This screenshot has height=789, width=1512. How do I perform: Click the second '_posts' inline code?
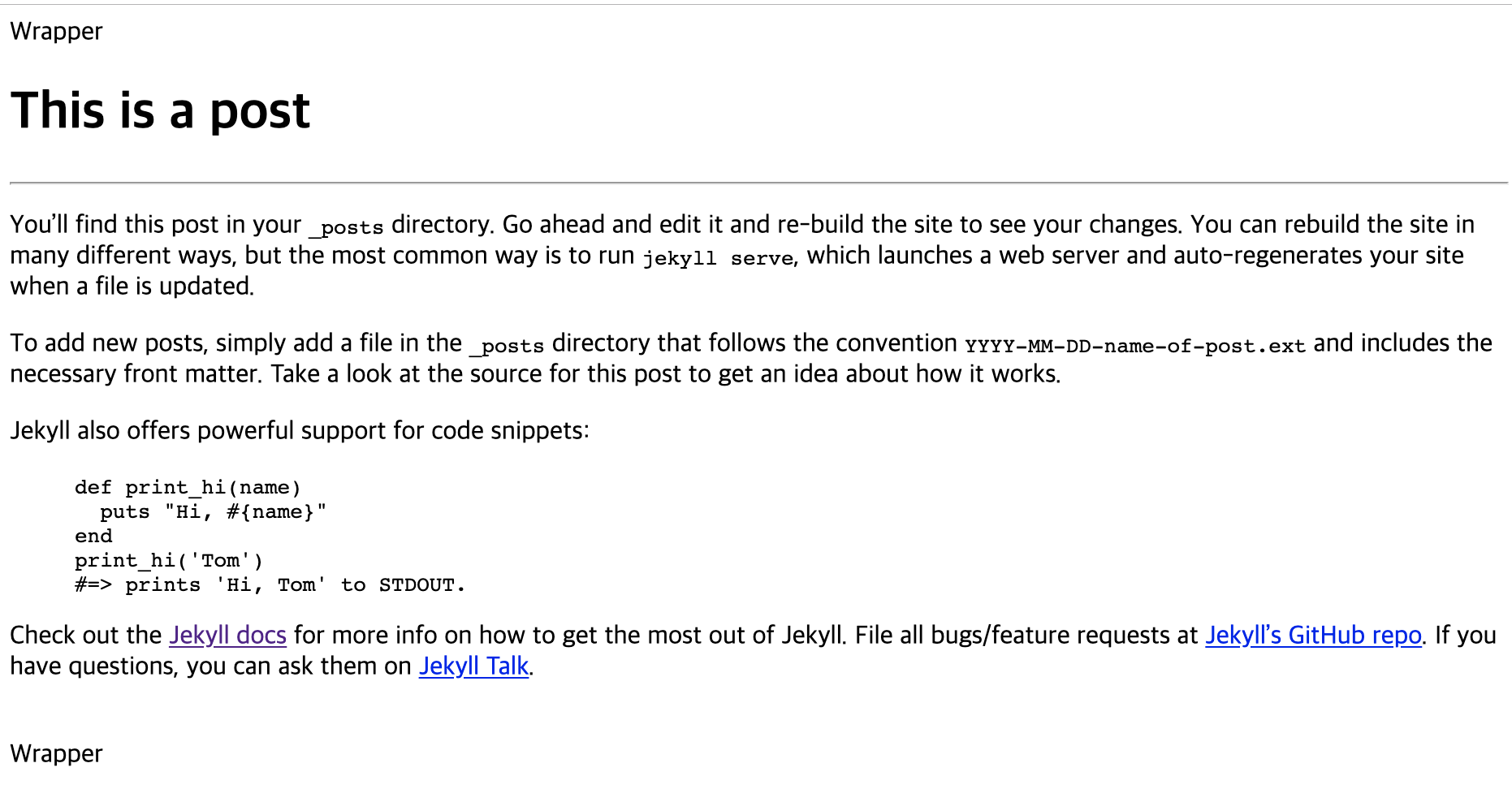(507, 346)
